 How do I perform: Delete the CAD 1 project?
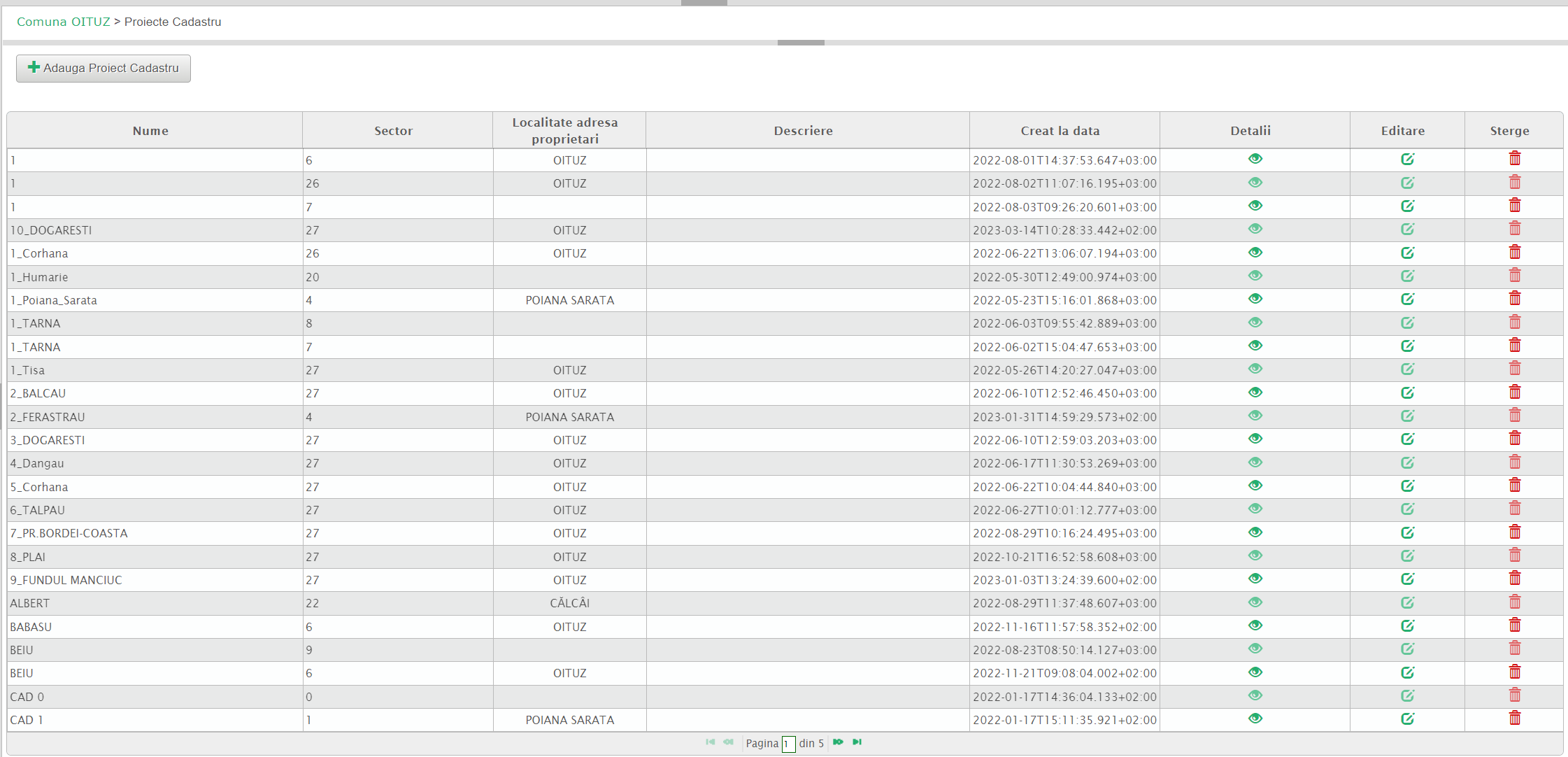pos(1515,719)
